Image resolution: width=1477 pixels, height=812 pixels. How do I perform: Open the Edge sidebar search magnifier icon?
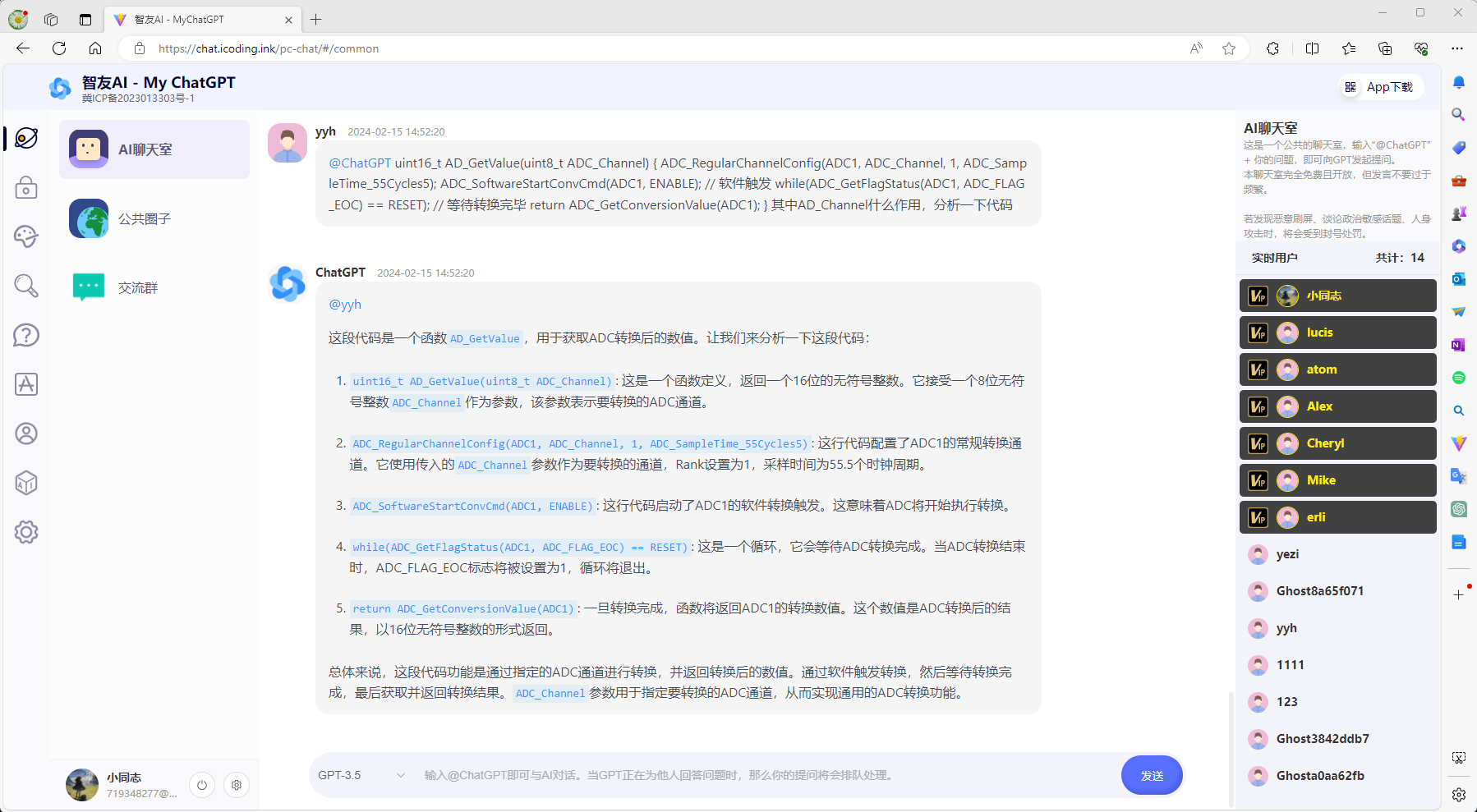click(1459, 115)
